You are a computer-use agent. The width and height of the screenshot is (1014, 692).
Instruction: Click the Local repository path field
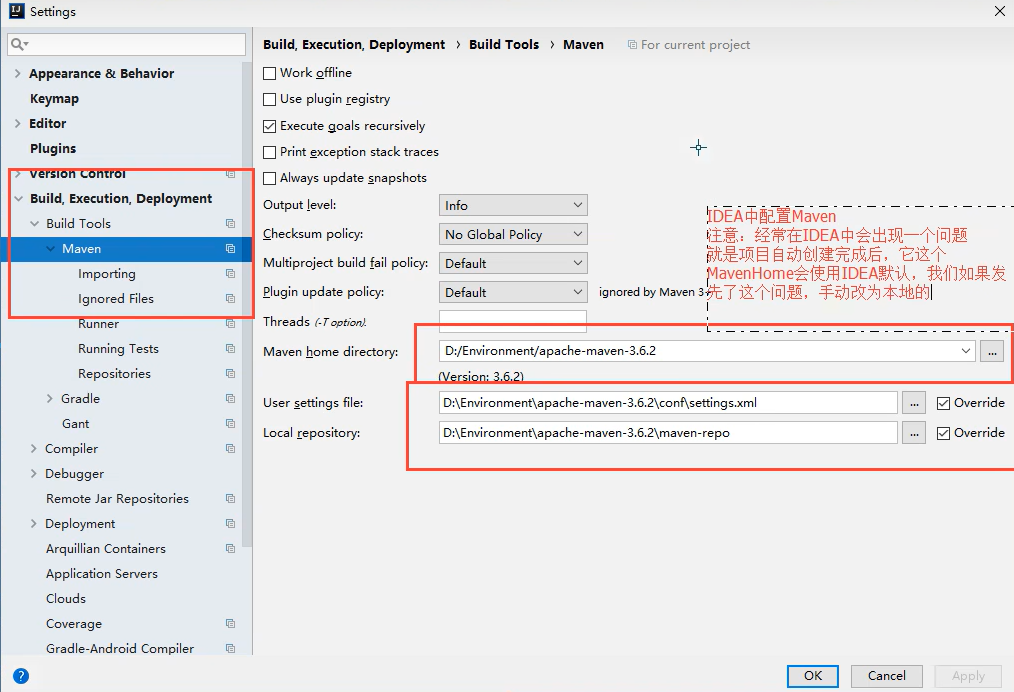[668, 433]
